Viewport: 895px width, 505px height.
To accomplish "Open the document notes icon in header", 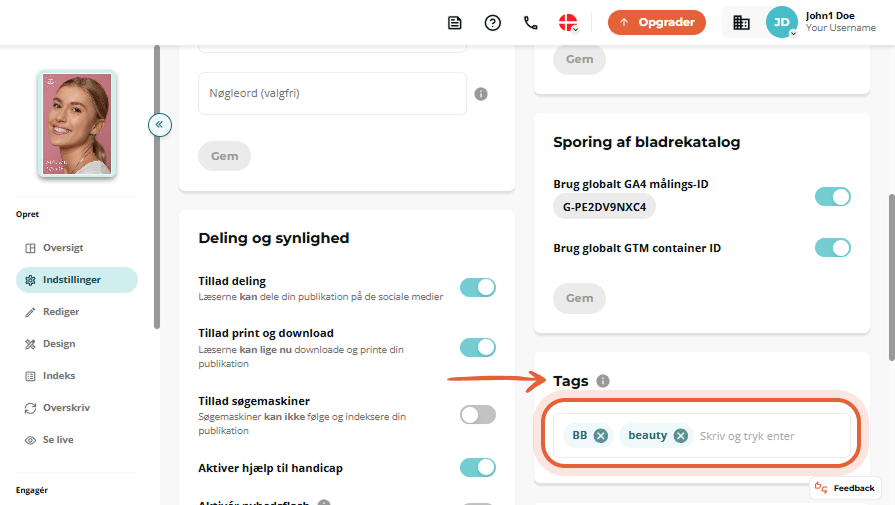I will (x=454, y=23).
